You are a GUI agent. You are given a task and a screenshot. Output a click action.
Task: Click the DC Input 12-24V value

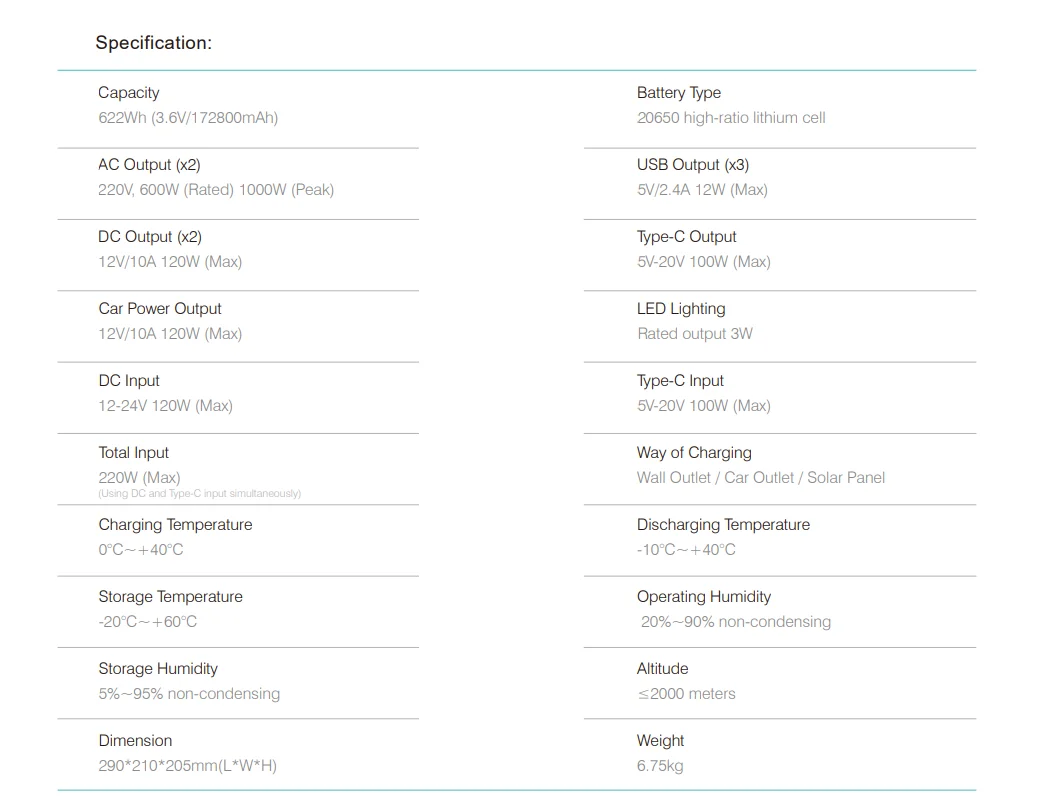[165, 405]
